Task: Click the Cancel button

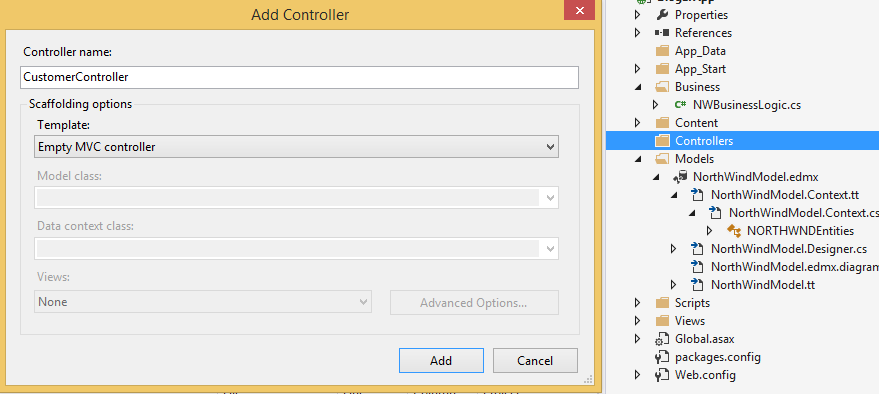Action: point(535,360)
